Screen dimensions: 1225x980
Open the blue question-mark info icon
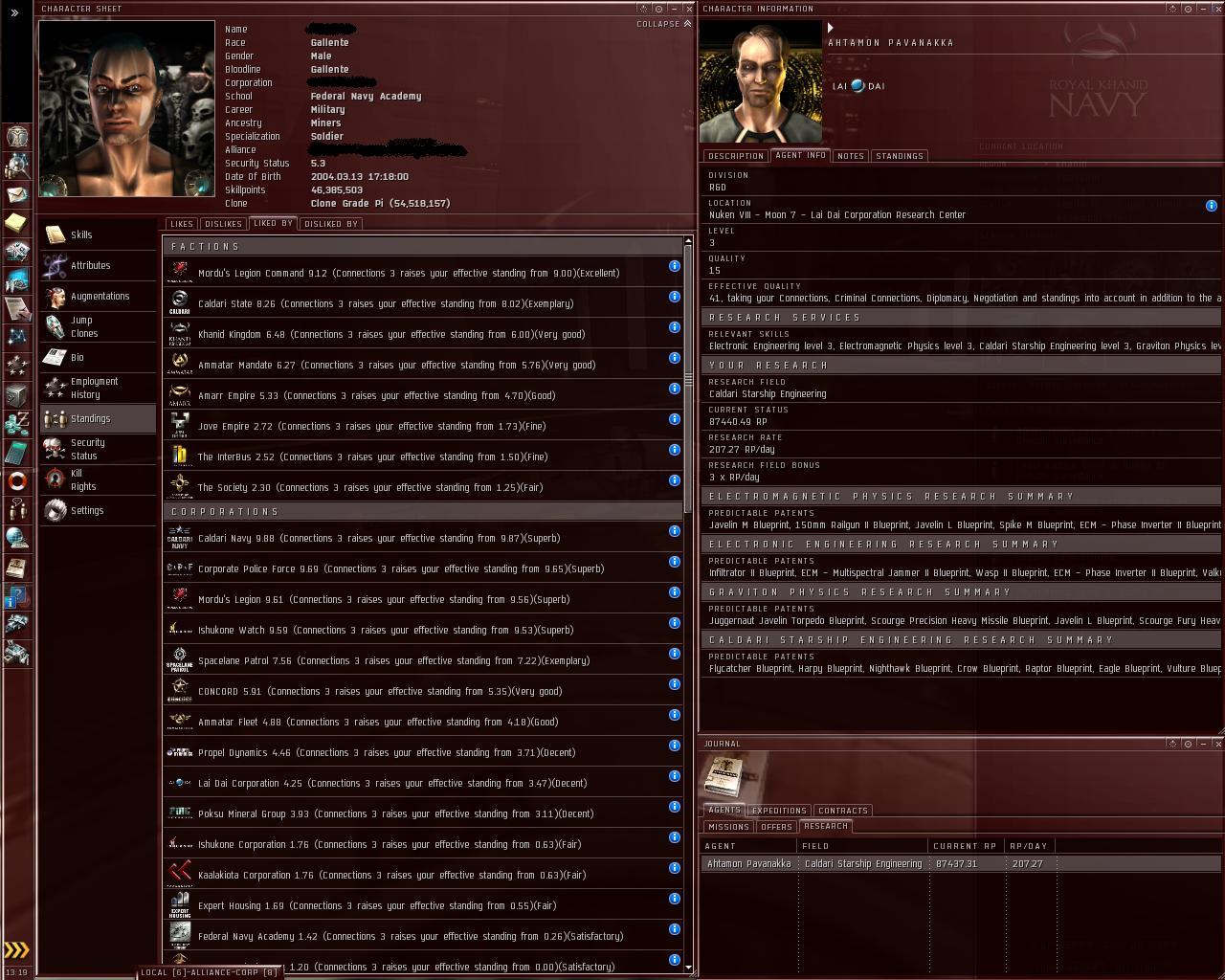(17, 597)
